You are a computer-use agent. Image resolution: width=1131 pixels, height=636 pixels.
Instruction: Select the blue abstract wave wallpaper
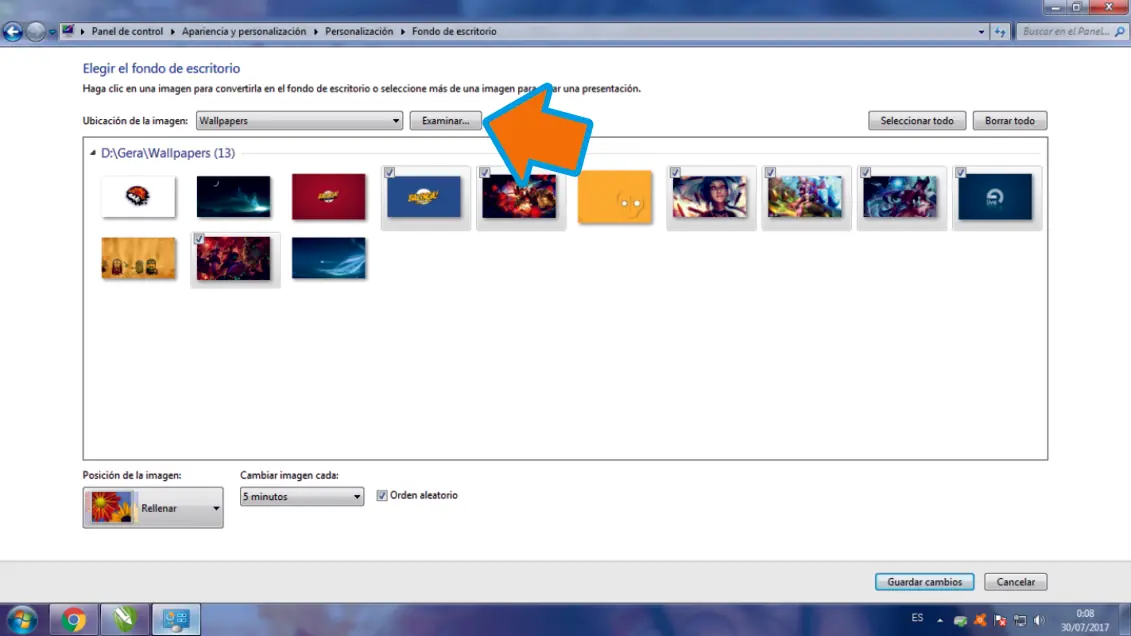[x=329, y=258]
